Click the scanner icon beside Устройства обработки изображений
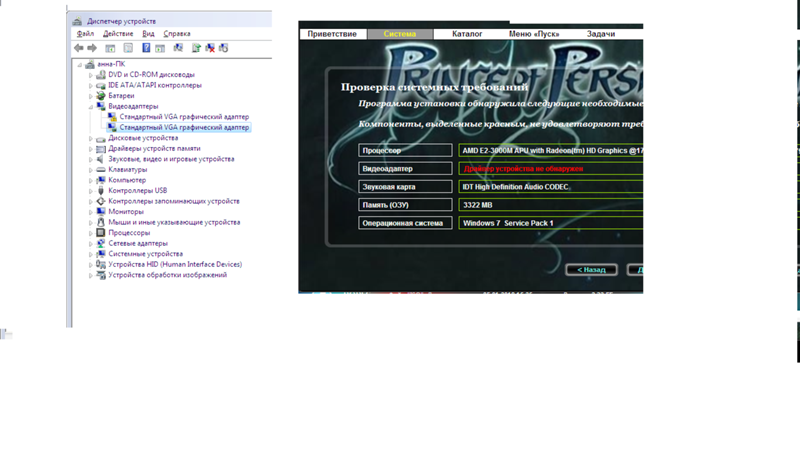Viewport: 800px width, 450px height. (101, 275)
